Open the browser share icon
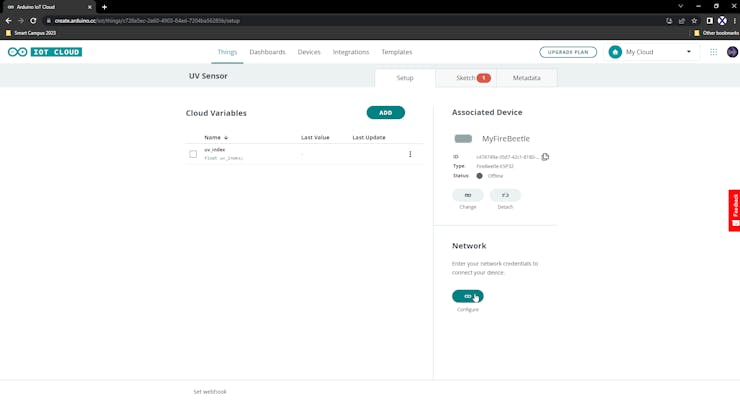 pyautogui.click(x=681, y=21)
